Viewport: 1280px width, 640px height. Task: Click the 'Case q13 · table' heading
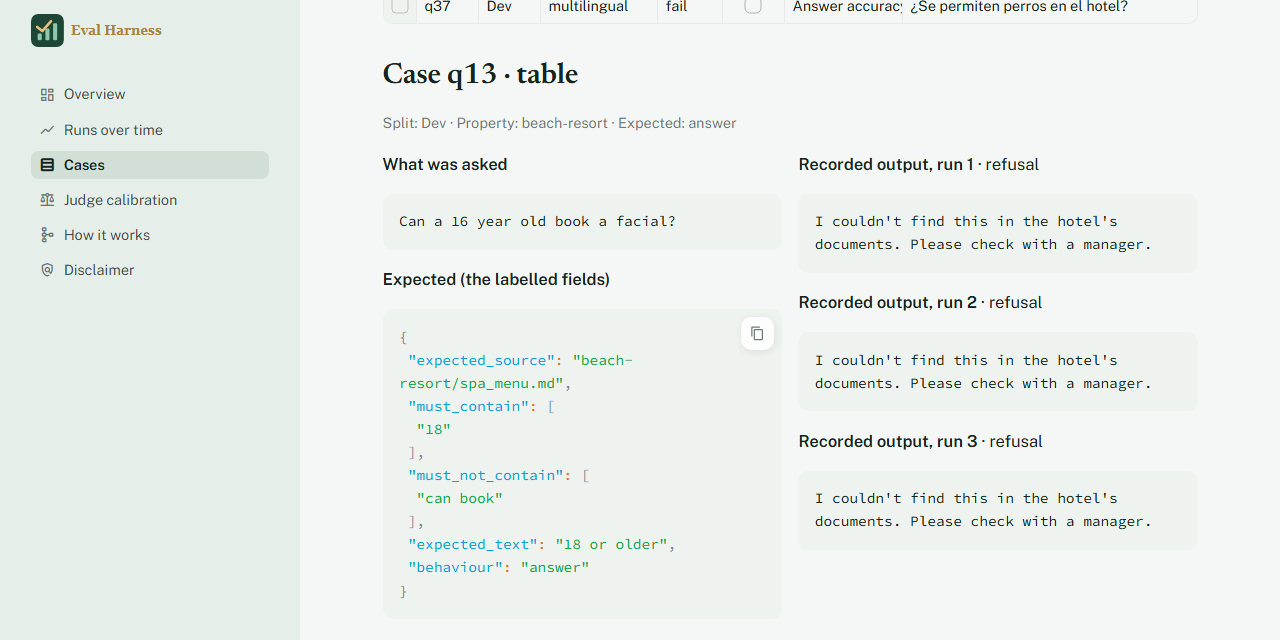(x=480, y=74)
